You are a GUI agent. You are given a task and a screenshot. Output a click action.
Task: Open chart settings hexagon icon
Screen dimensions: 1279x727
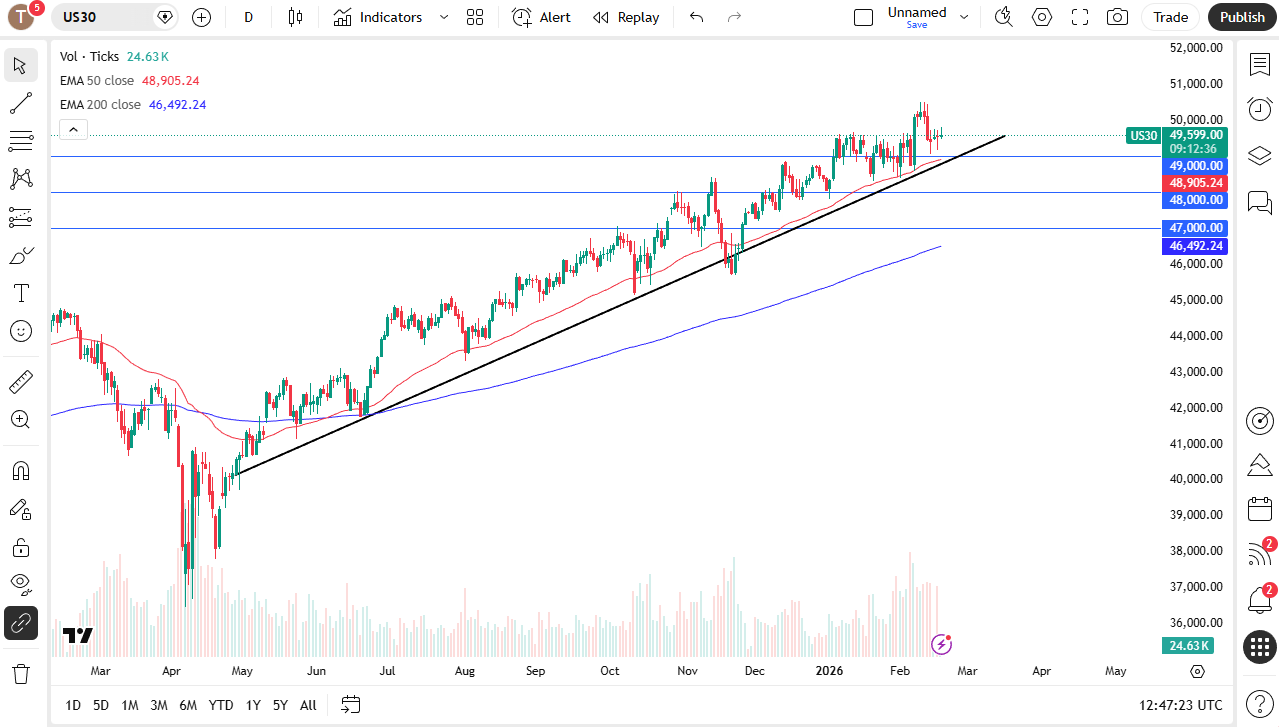coord(1042,17)
